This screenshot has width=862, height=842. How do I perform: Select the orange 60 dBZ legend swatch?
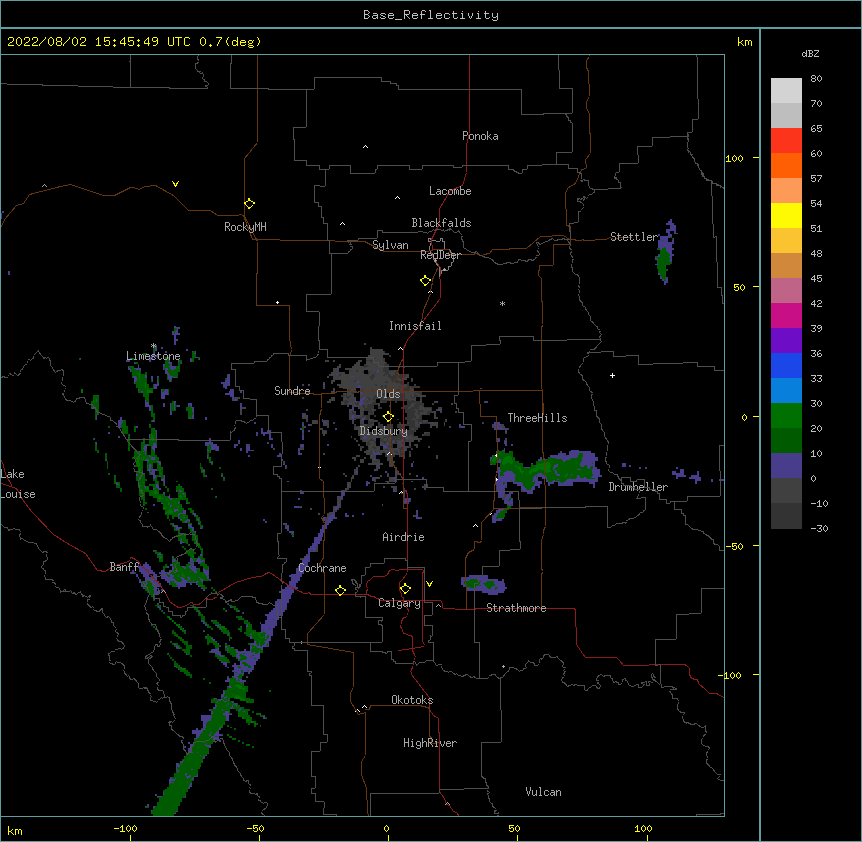tap(786, 165)
